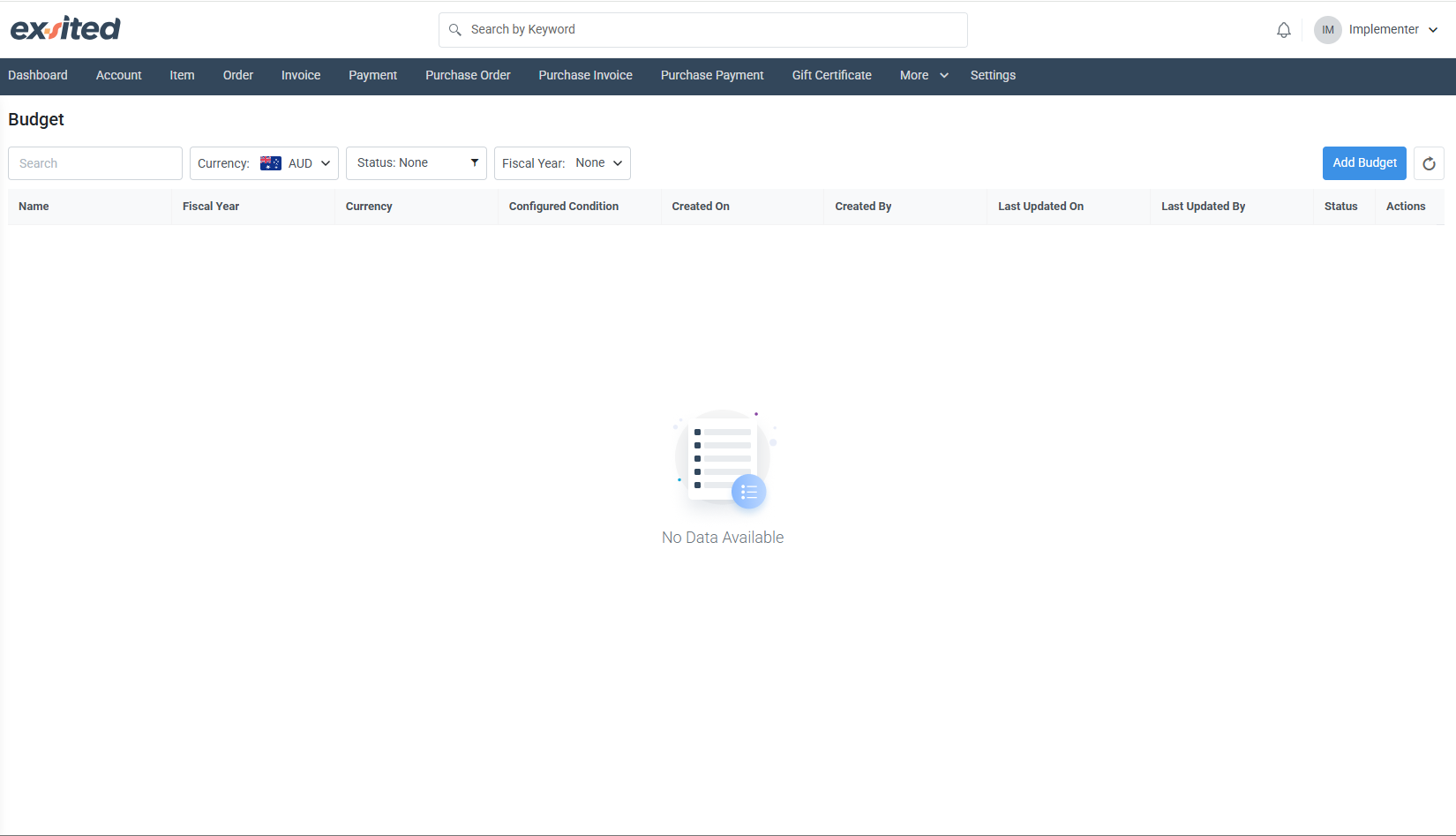This screenshot has height=836, width=1456.
Task: Open the Fiscal Year dropdown
Action: (562, 163)
